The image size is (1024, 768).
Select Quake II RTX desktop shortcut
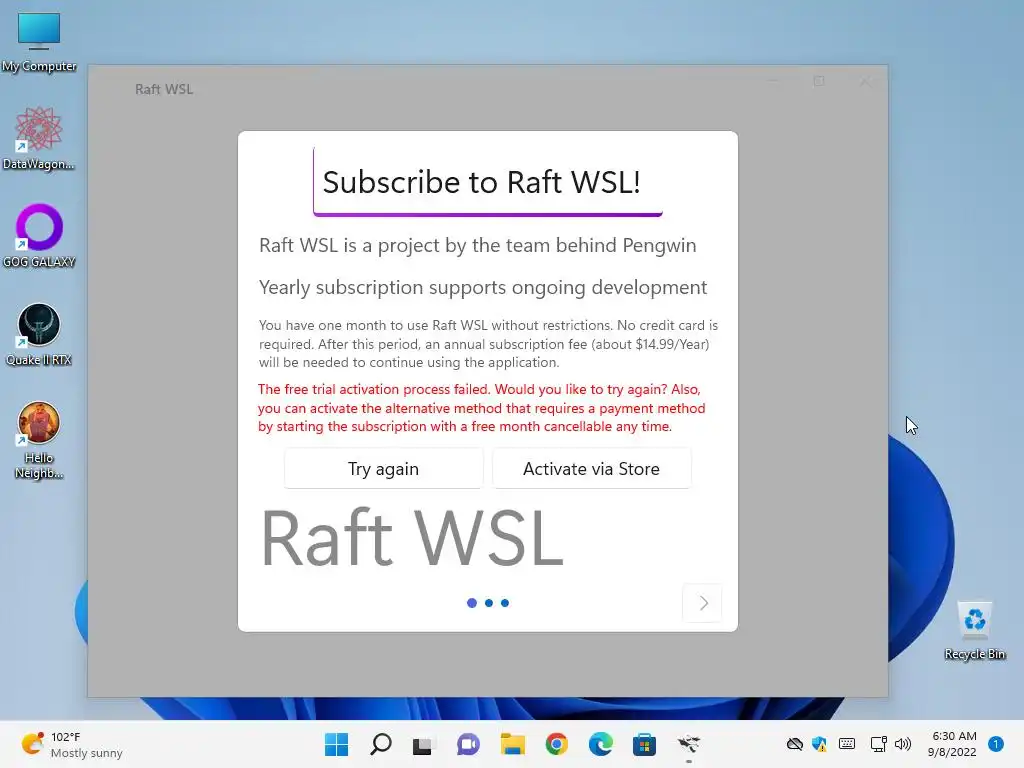point(39,334)
